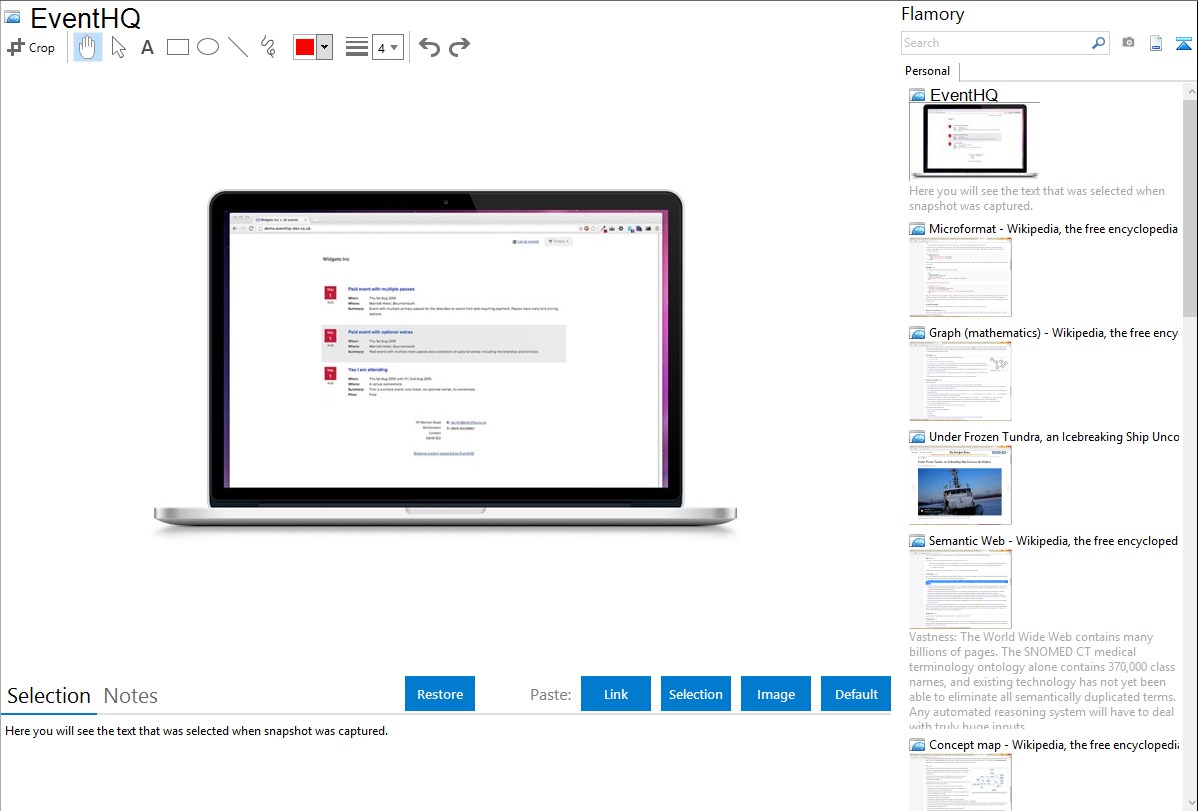The image size is (1198, 811).
Task: Redo the last edit
Action: [x=459, y=47]
